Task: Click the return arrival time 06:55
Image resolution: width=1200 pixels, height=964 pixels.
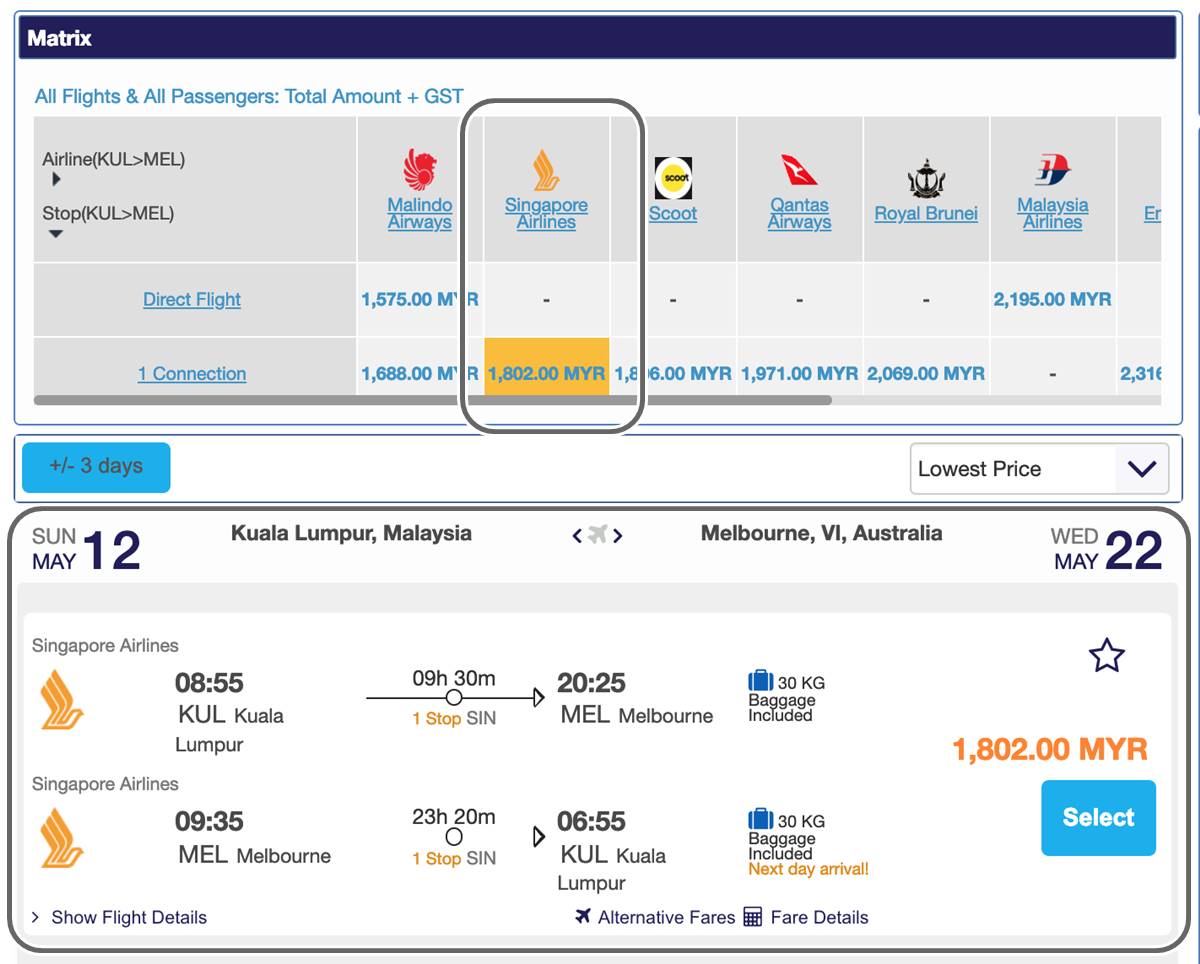Action: 591,821
